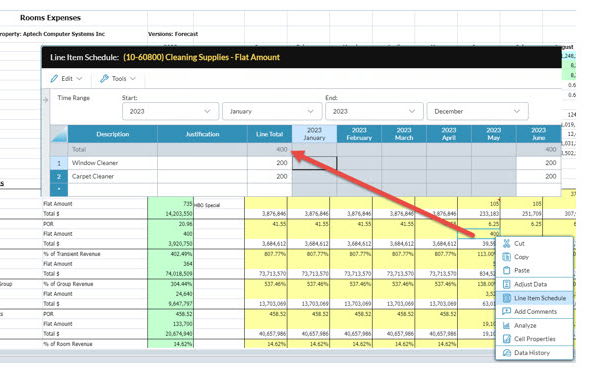Screen dimensions: 606x379
Task: Open the Start year 2023 dropdown
Action: tap(170, 111)
